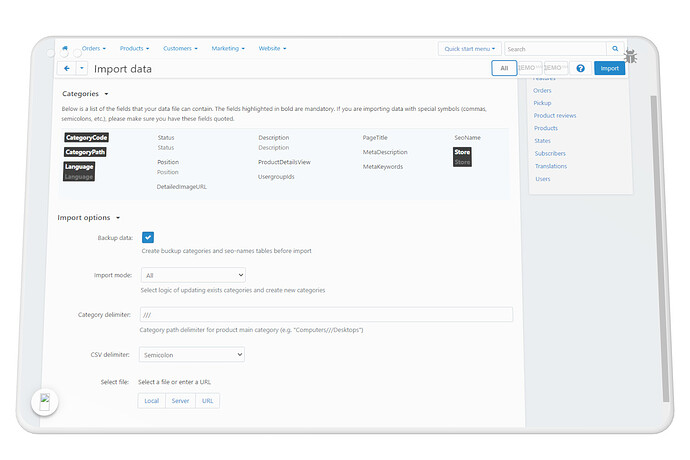Click the PageTitle field label
This screenshot has height=460, width=690.
[x=375, y=138]
